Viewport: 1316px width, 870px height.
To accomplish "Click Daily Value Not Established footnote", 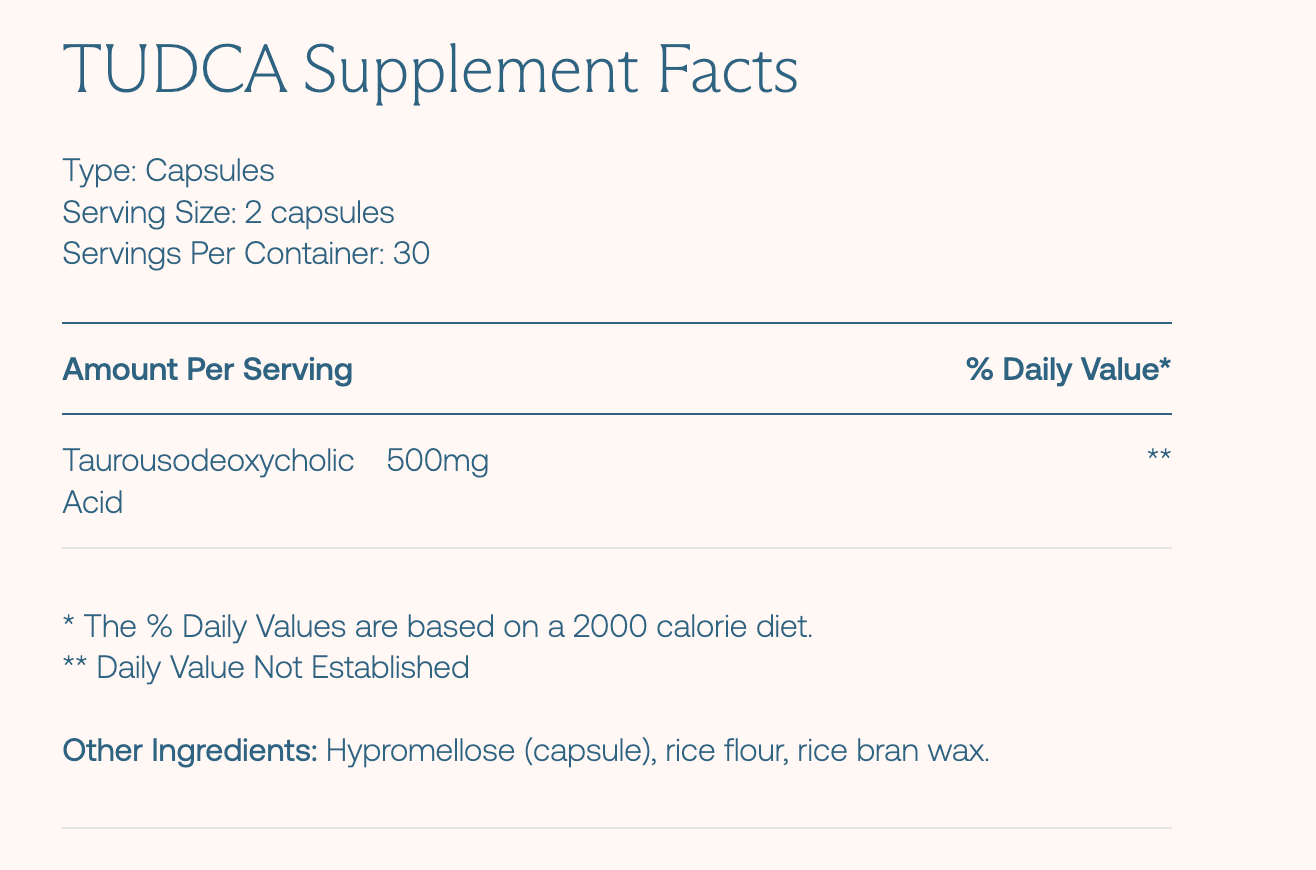I will click(x=266, y=667).
